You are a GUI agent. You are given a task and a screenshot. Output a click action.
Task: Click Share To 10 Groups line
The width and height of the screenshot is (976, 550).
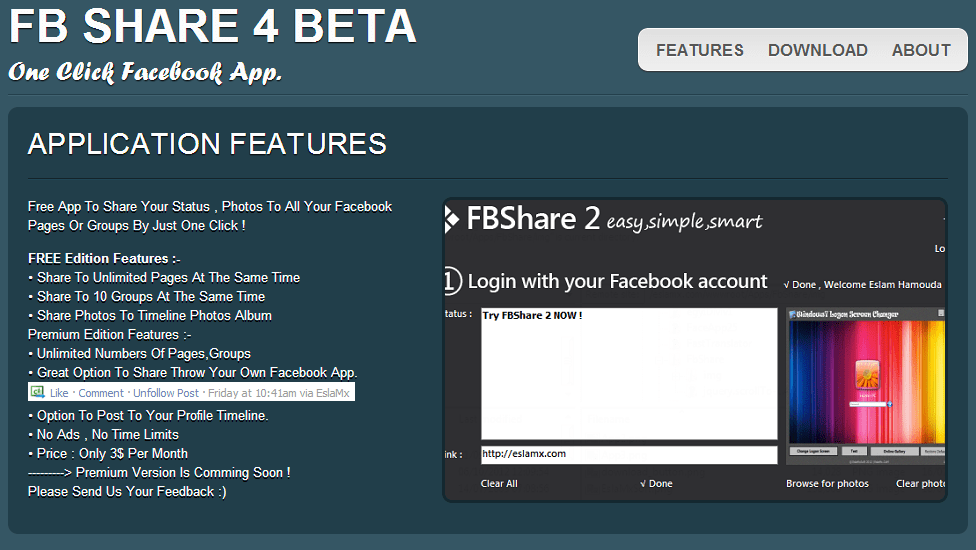click(147, 296)
